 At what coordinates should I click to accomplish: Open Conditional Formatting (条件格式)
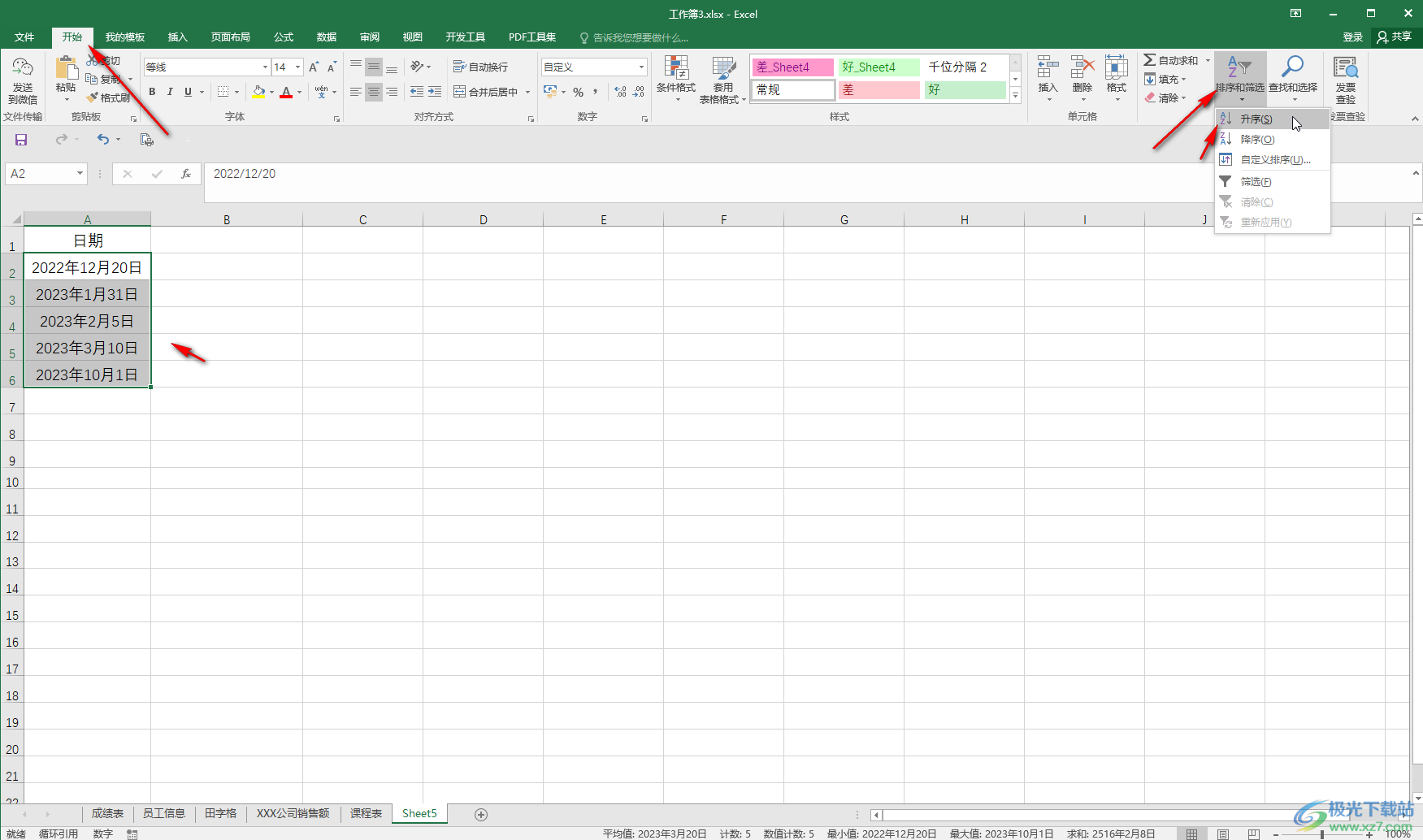(676, 79)
